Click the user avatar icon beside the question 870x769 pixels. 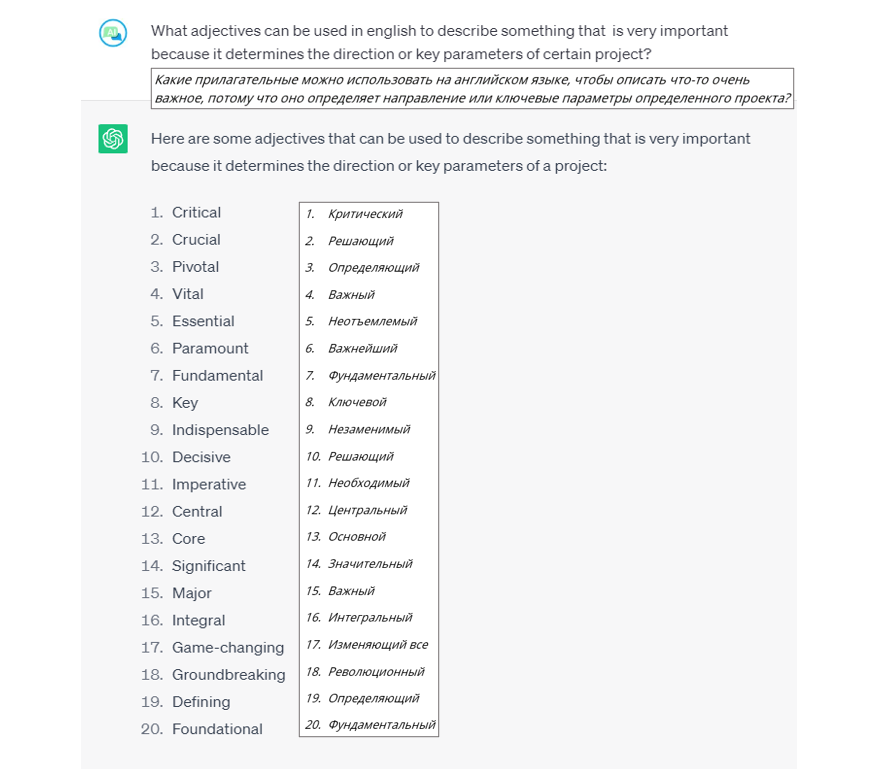(x=113, y=33)
